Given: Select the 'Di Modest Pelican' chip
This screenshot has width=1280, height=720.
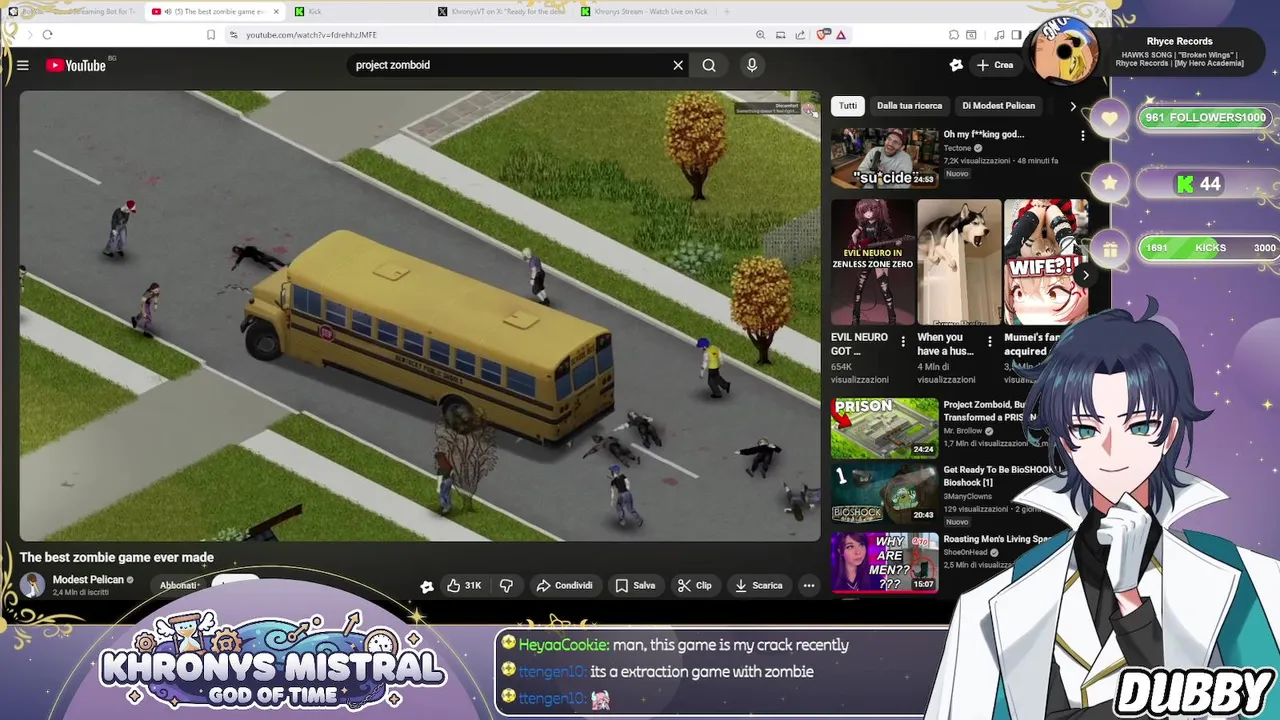Looking at the screenshot, I should [x=998, y=105].
